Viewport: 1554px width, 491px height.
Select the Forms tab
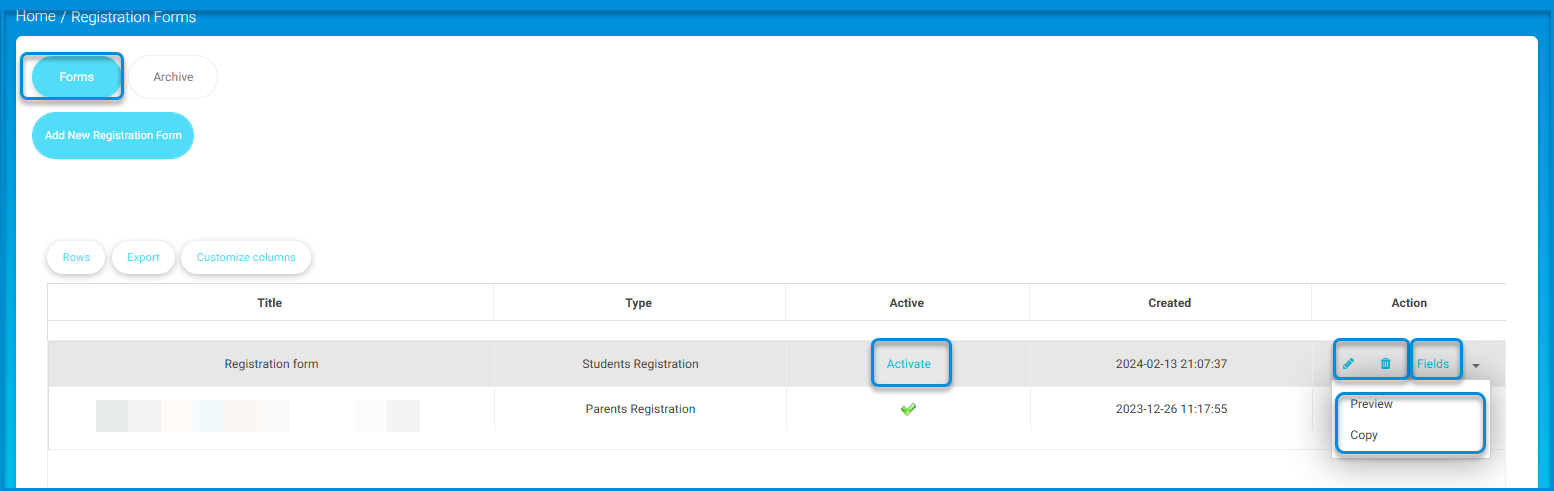(77, 77)
